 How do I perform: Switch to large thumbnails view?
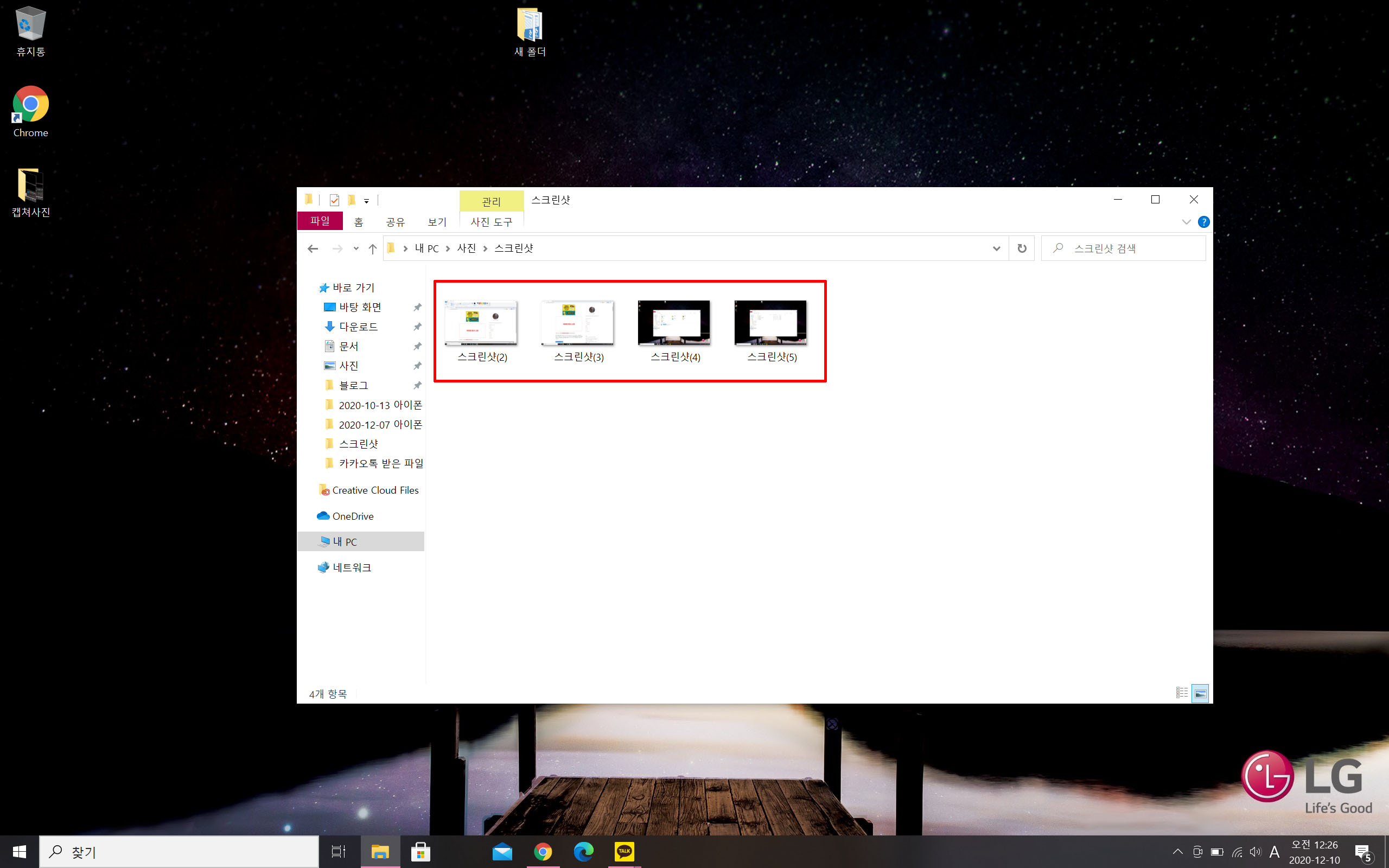[x=1200, y=693]
